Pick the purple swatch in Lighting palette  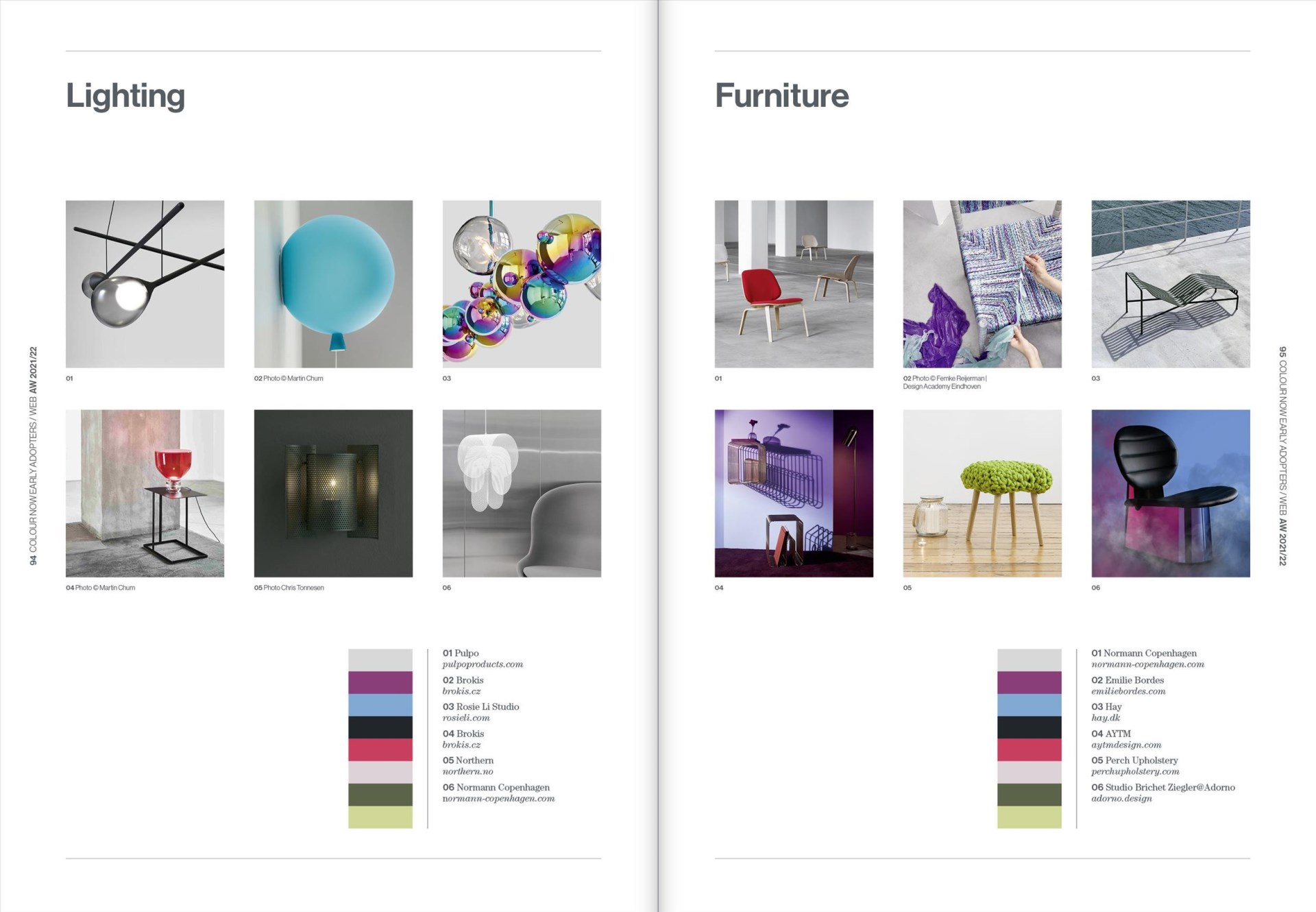380,682
